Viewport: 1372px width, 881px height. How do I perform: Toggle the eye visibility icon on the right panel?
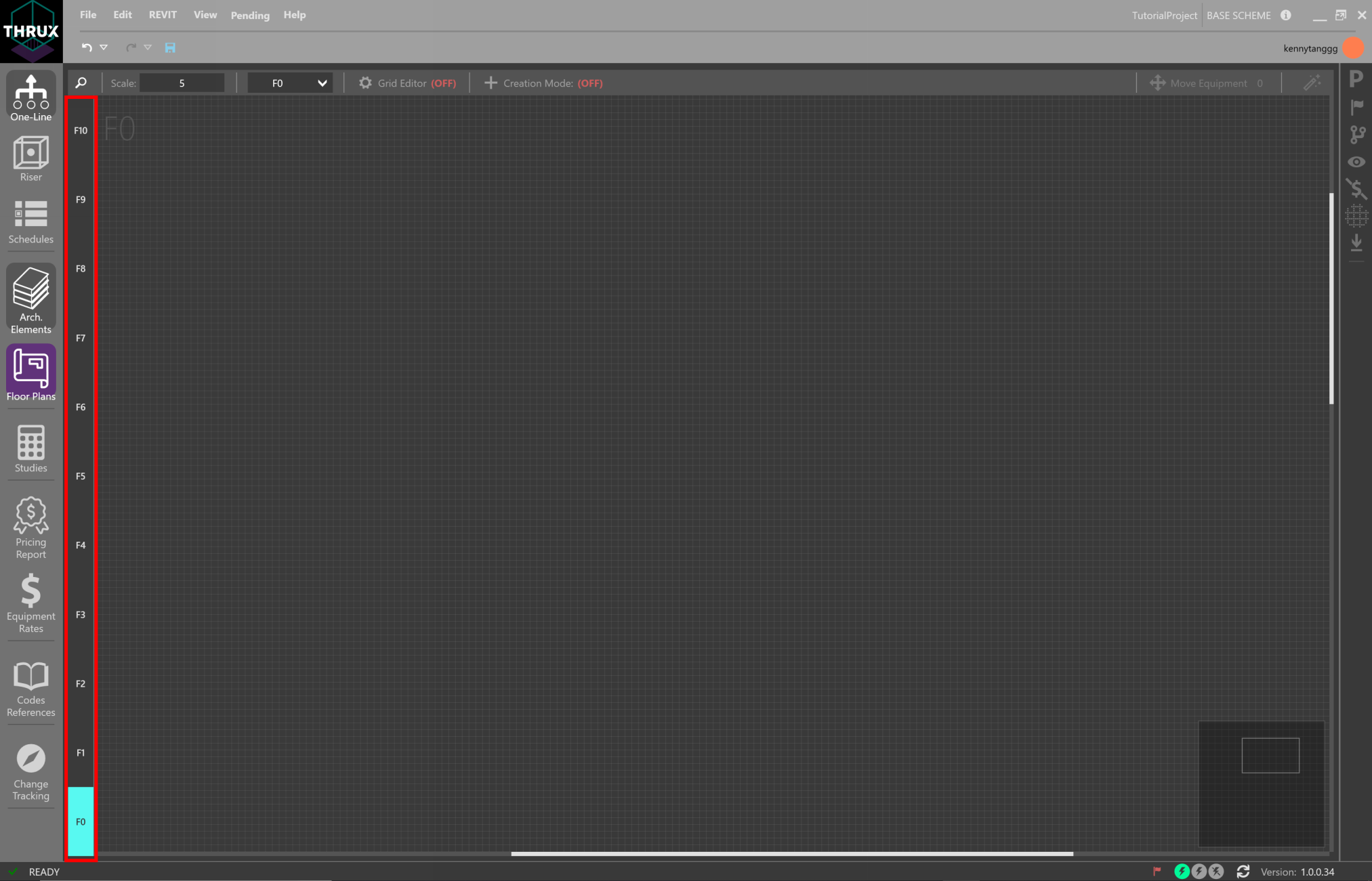point(1356,161)
